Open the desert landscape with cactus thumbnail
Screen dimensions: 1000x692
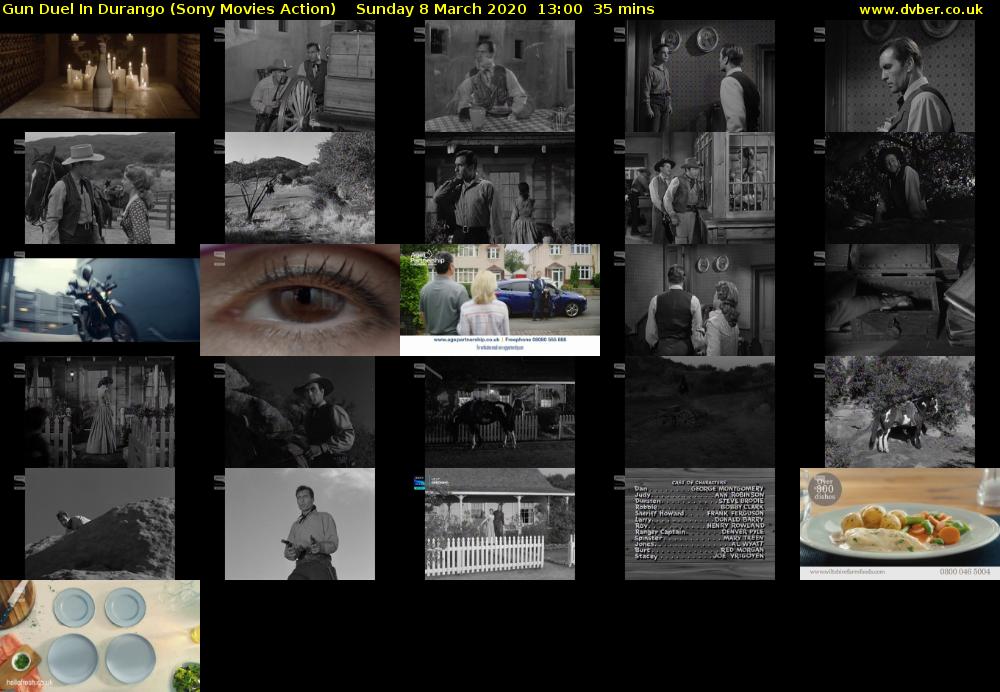tap(300, 188)
